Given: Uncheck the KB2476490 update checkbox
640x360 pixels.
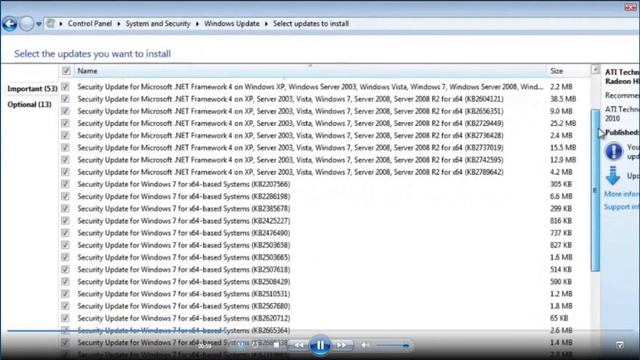Looking at the screenshot, I should coord(65,233).
